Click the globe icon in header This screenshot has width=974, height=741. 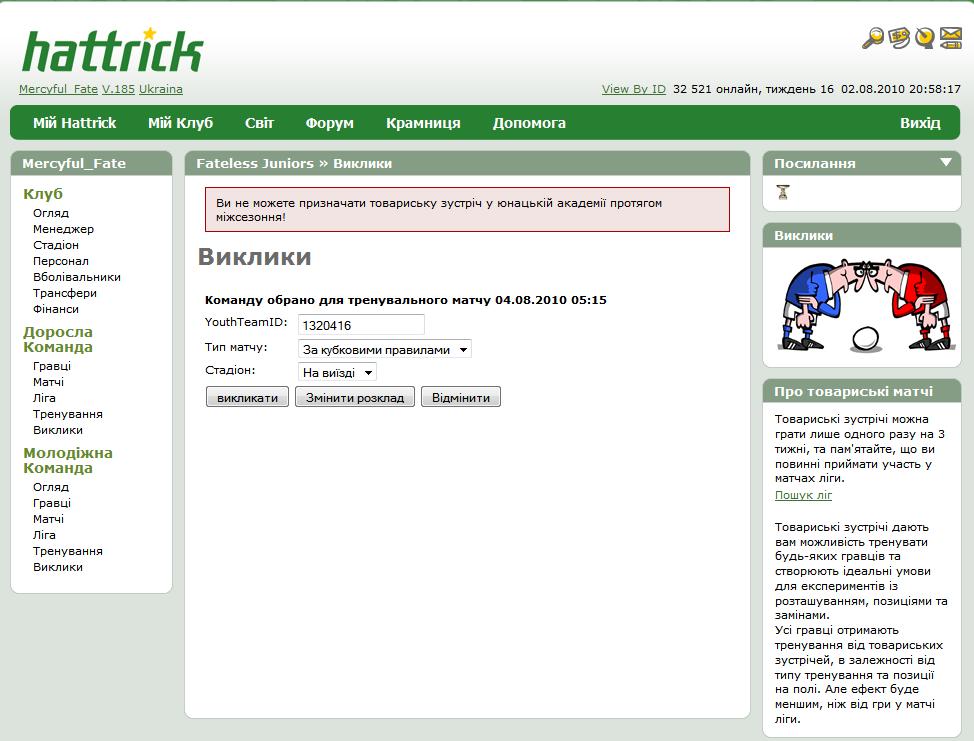pyautogui.click(x=924, y=38)
